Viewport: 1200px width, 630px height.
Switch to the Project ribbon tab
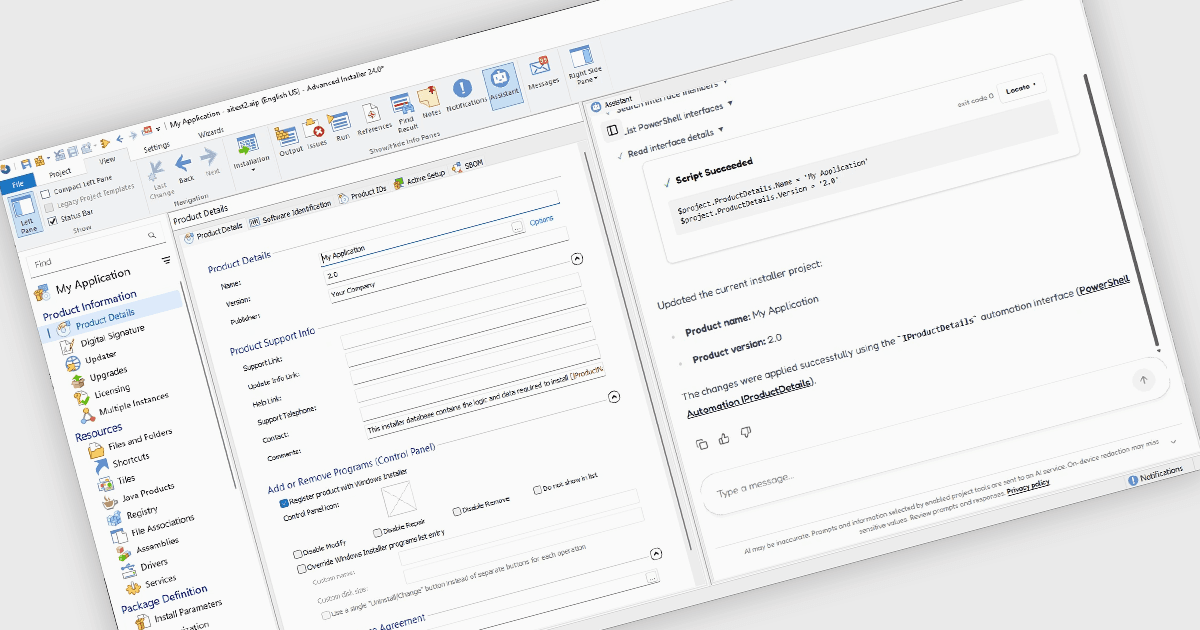tap(60, 170)
